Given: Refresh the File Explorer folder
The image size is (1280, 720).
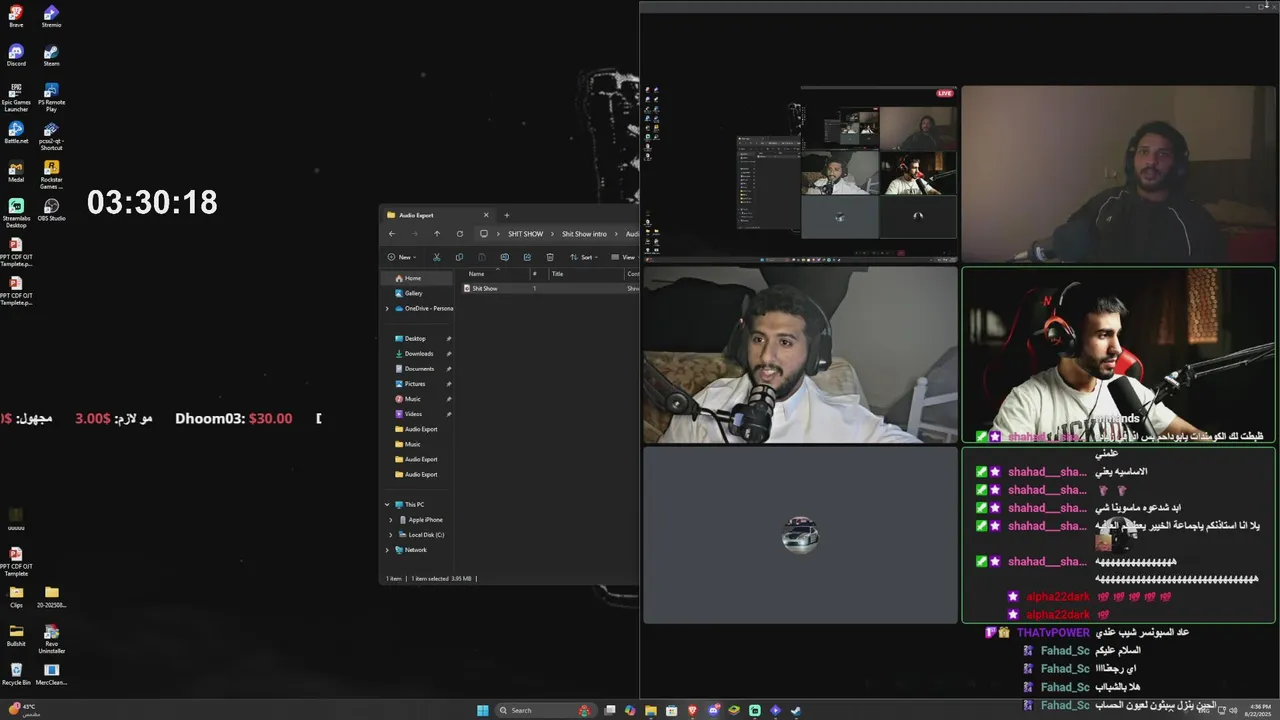Looking at the screenshot, I should (x=460, y=234).
